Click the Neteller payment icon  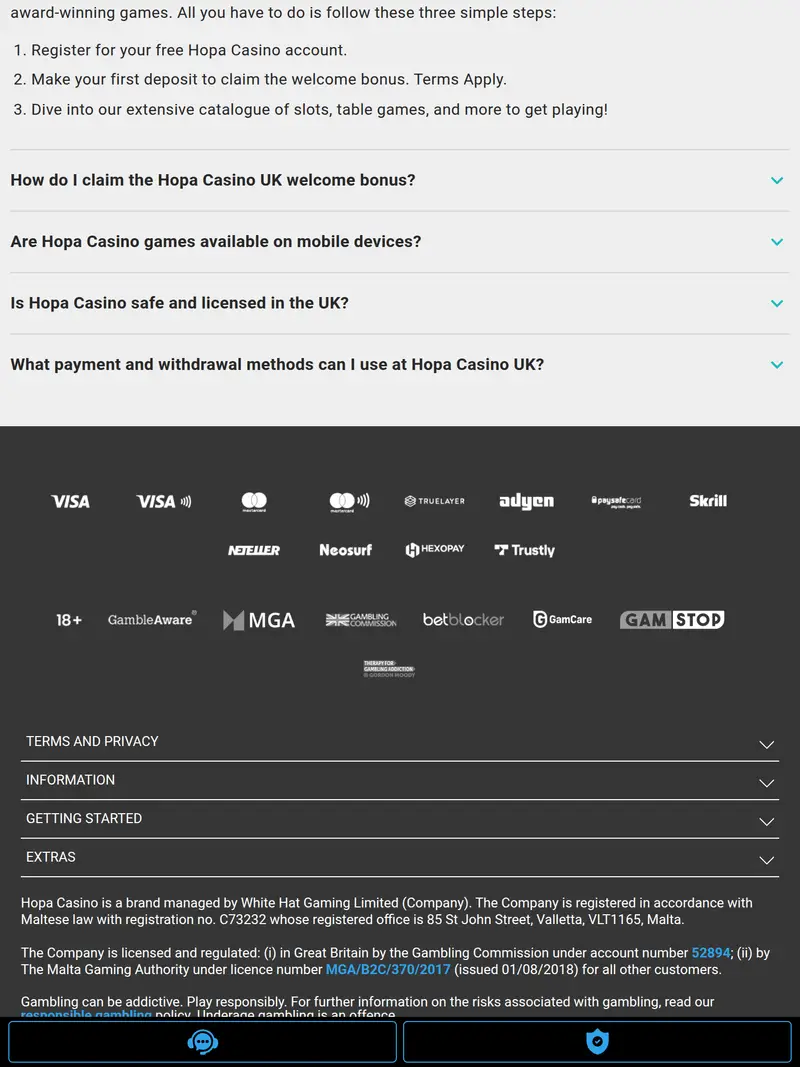pyautogui.click(x=254, y=549)
